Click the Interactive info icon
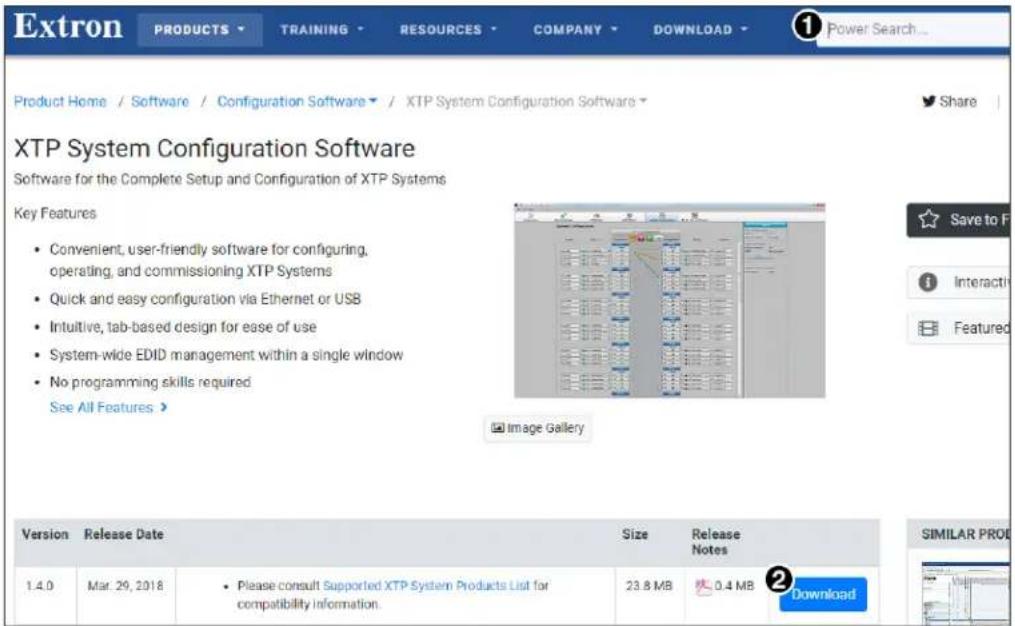This screenshot has width=1015, height=626. click(x=928, y=282)
